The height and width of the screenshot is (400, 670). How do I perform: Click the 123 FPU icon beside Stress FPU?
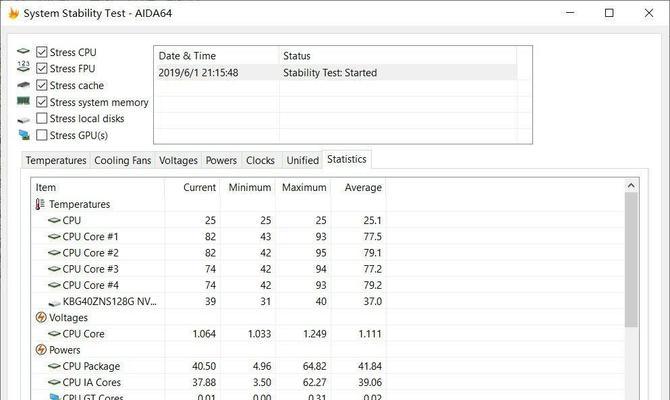pyautogui.click(x=24, y=66)
